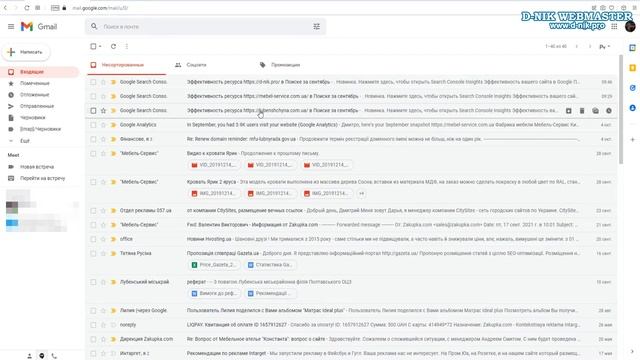Open Tasks in the side panel
640x360 pixels.
632,88
